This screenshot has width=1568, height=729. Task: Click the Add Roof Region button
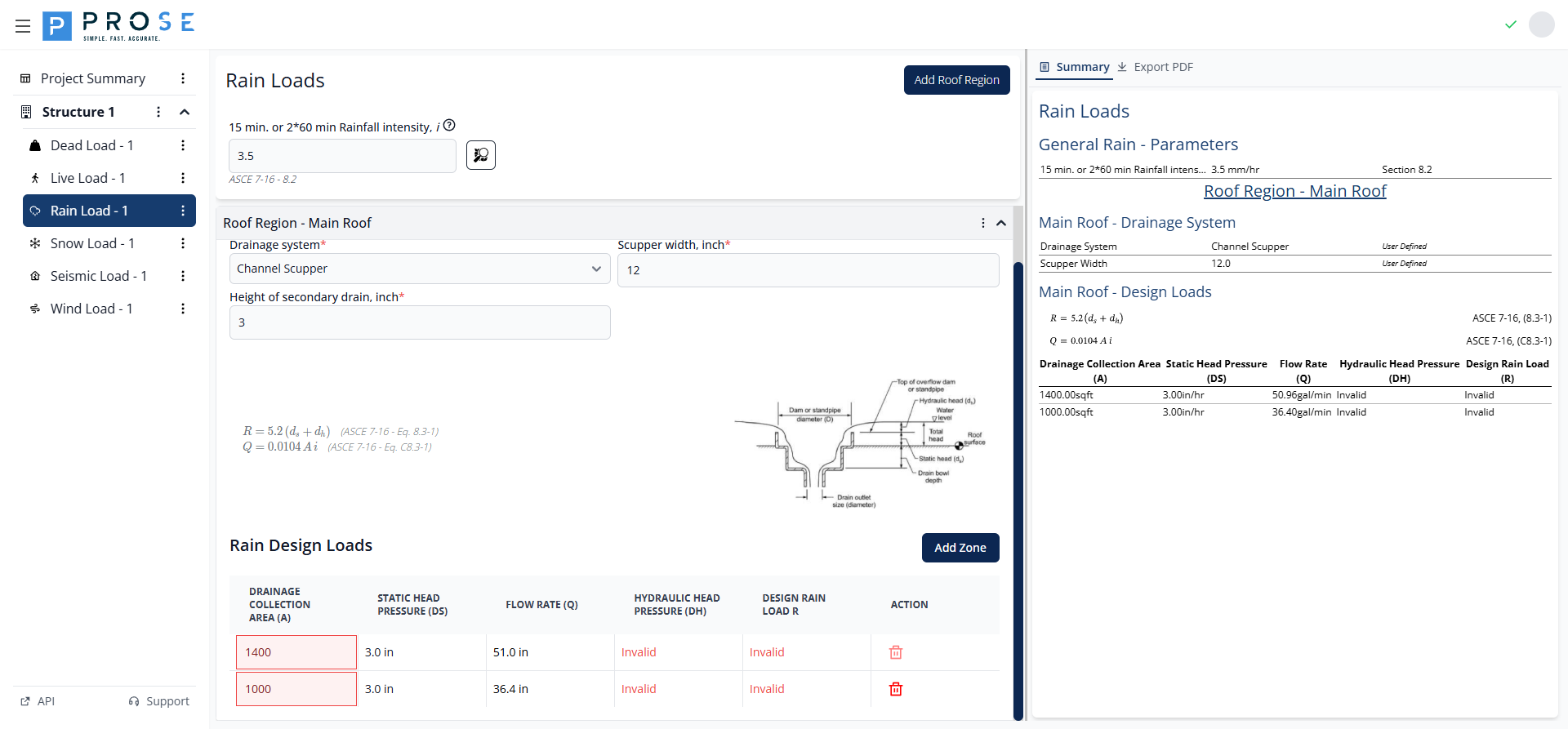[x=956, y=80]
